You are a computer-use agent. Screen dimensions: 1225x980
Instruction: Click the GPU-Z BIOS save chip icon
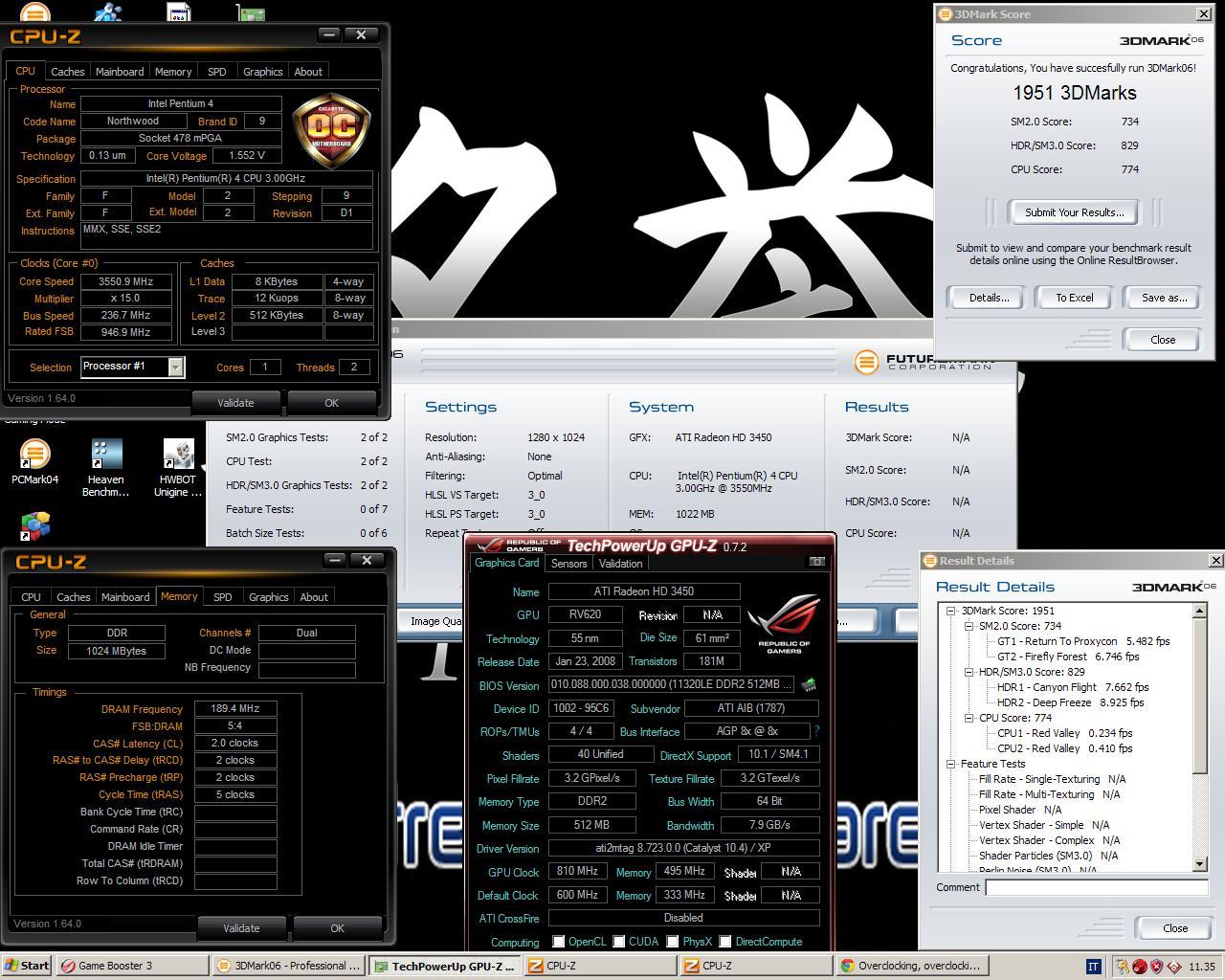809,684
